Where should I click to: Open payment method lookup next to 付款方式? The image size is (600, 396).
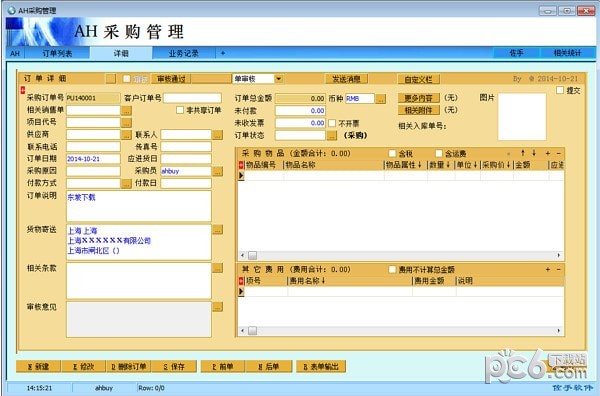127,184
